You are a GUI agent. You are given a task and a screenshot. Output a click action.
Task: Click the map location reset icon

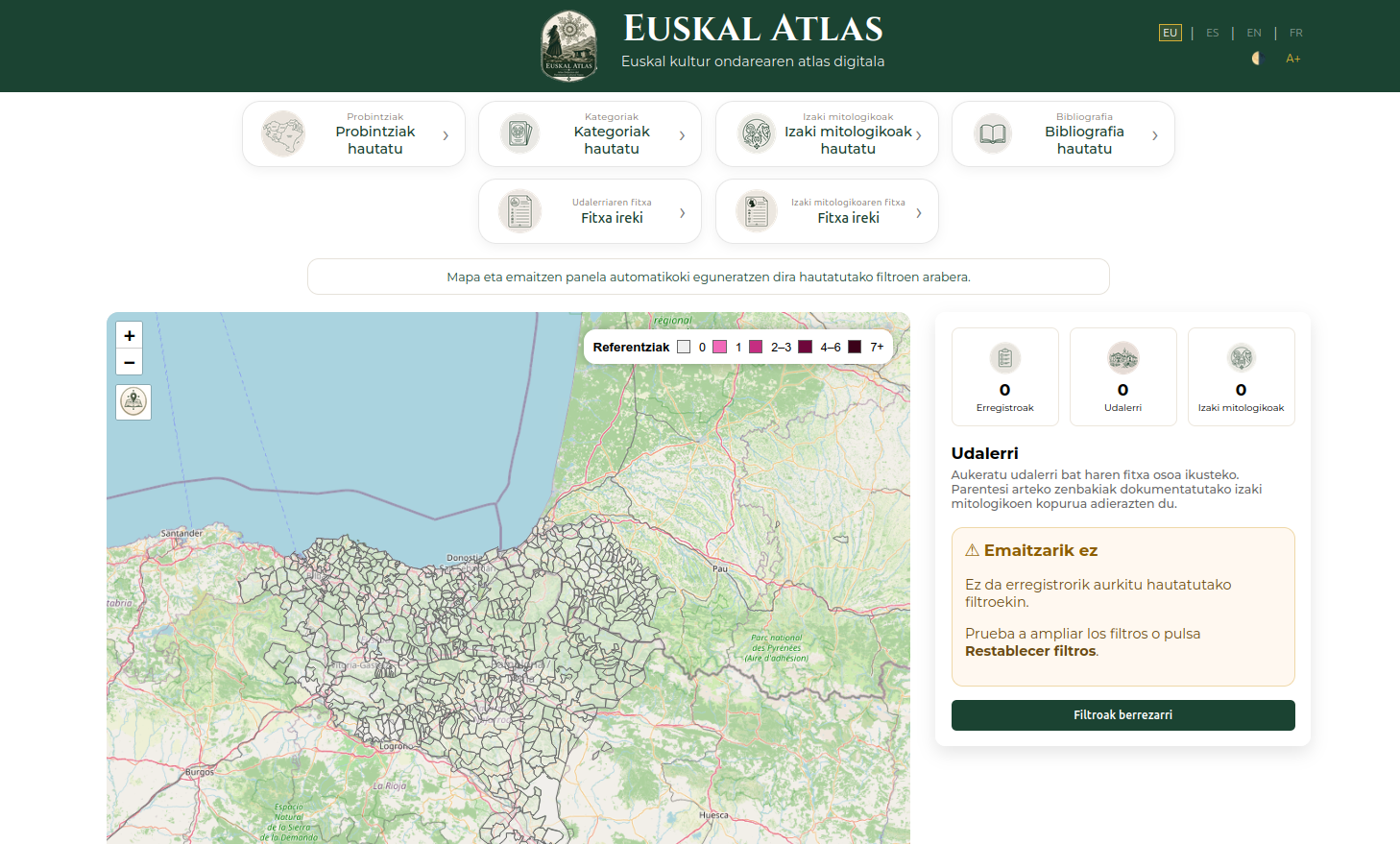[133, 402]
